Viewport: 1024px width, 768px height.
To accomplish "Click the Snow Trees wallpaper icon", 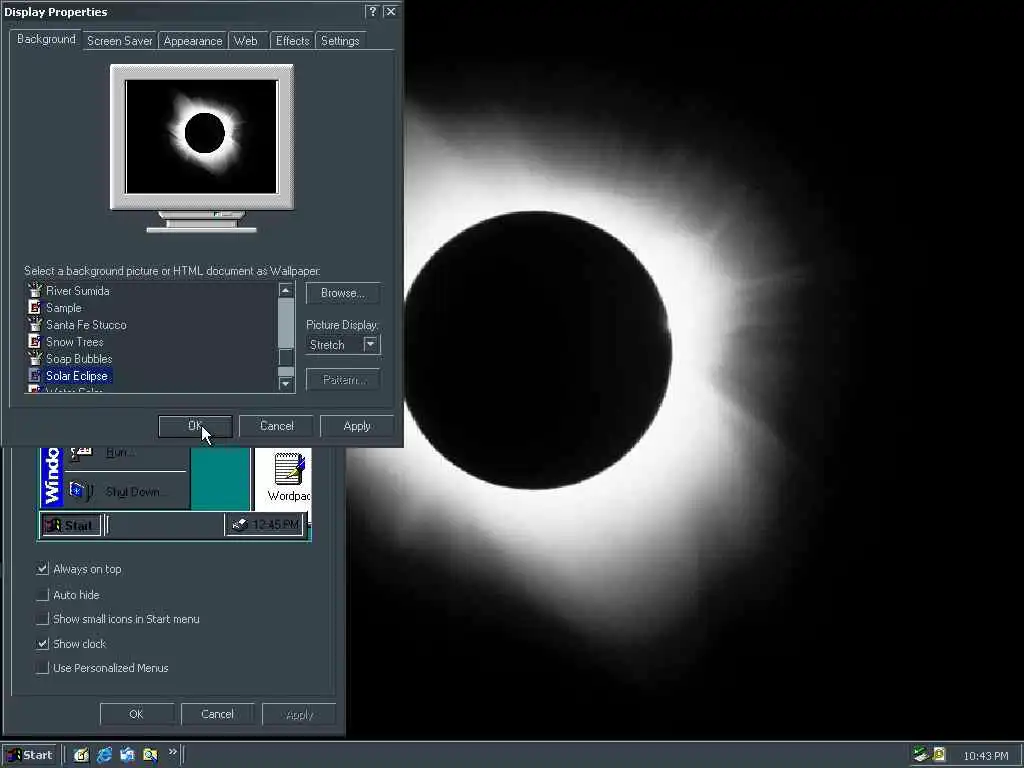I will (x=35, y=342).
